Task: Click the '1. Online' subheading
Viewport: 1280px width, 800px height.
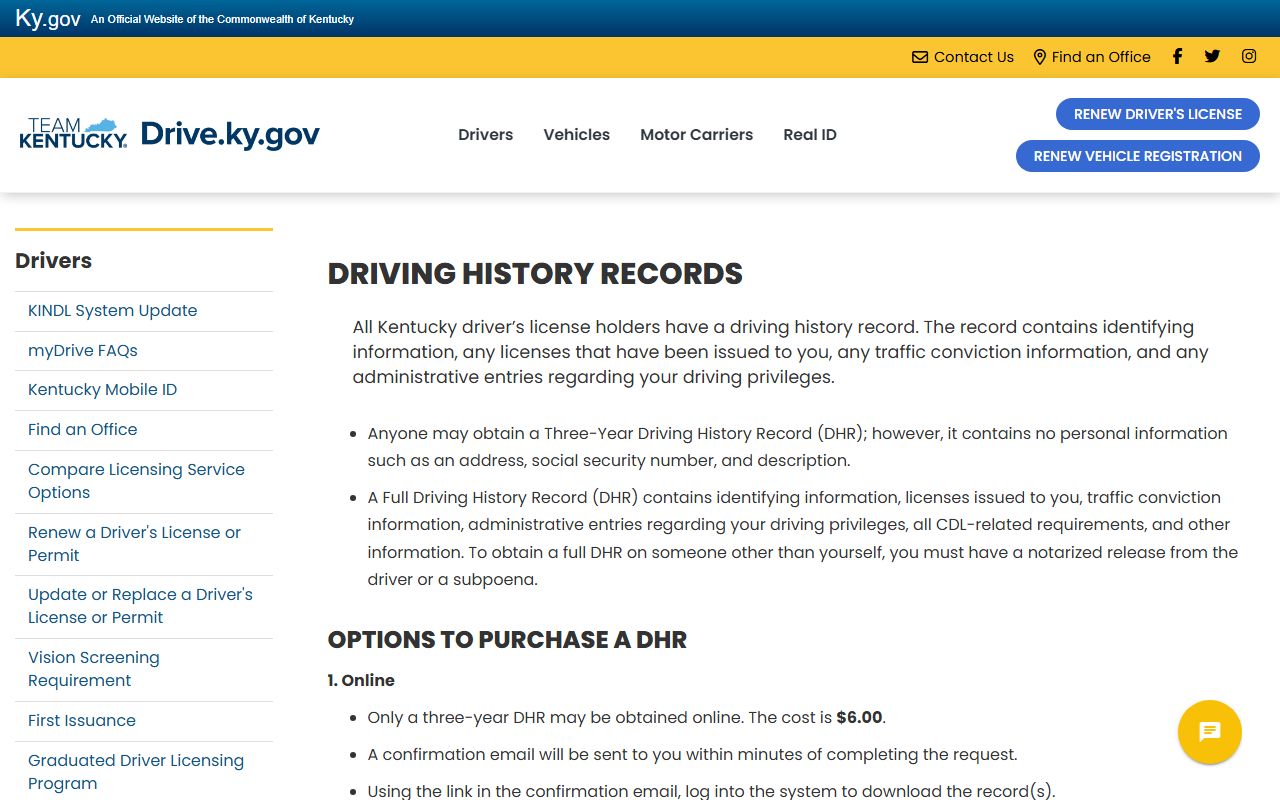Action: tap(361, 680)
